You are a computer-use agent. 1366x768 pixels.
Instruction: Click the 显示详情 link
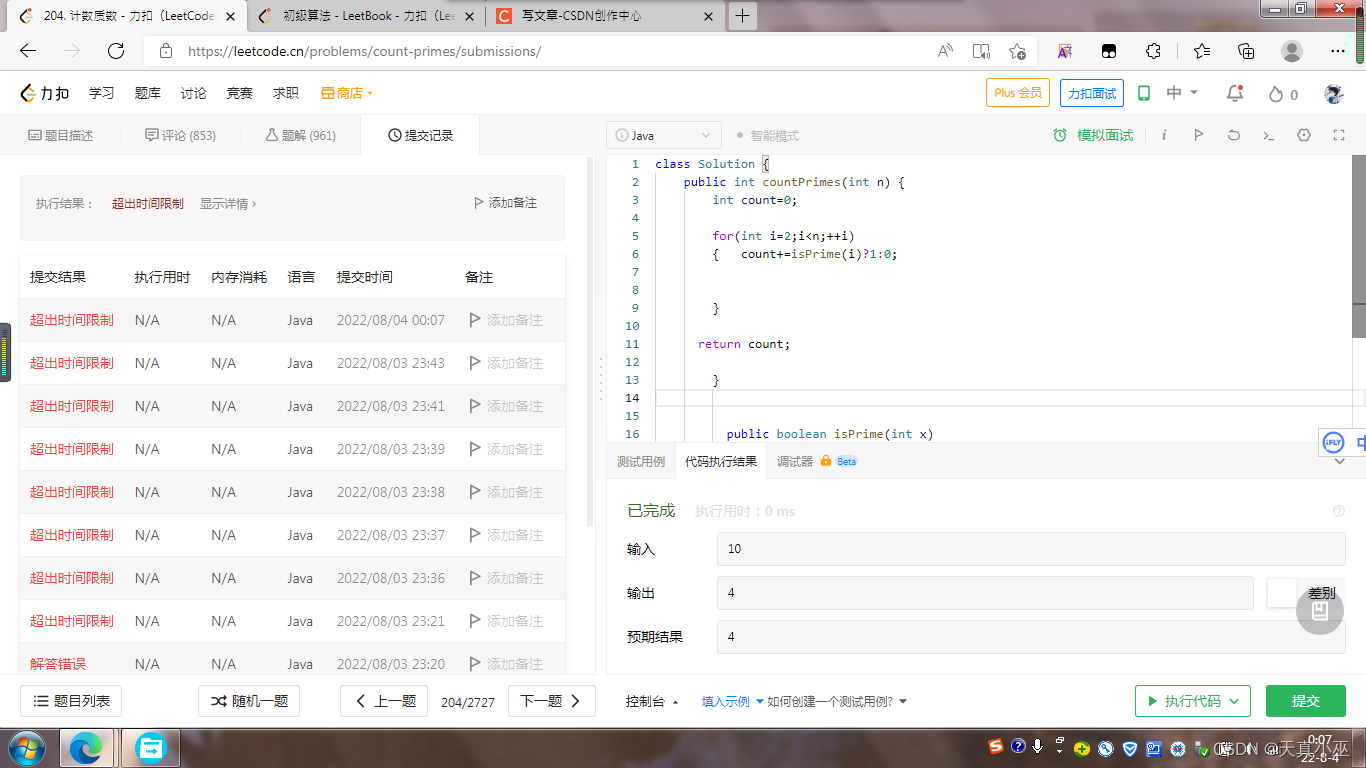(x=228, y=203)
